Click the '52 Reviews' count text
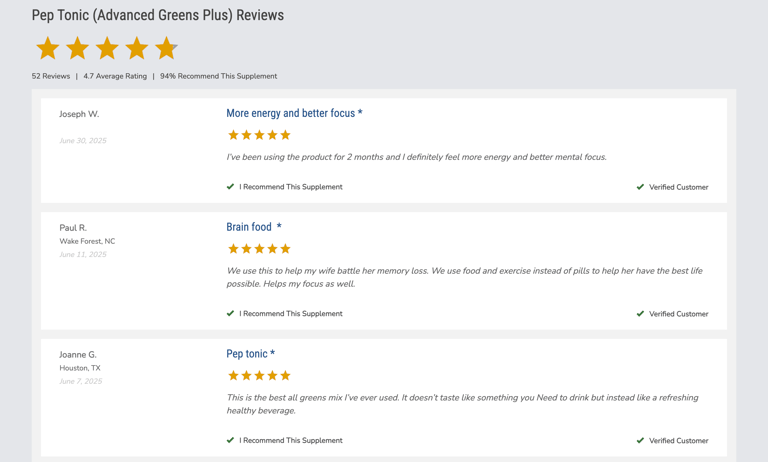This screenshot has height=462, width=768. click(51, 76)
